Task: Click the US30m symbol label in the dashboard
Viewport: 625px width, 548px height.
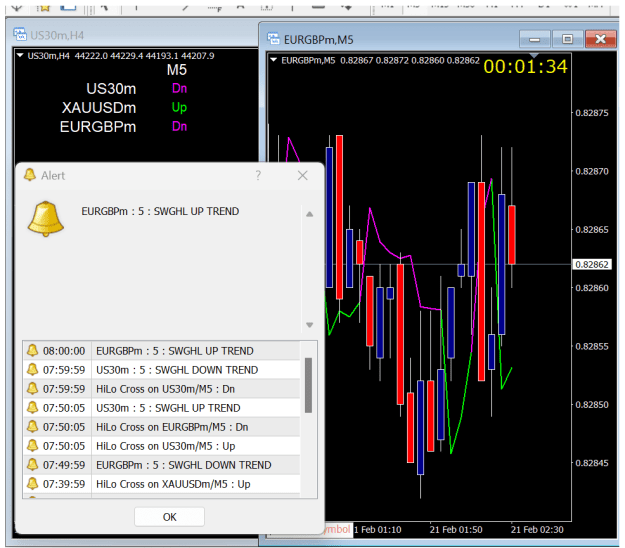Action: coord(111,88)
